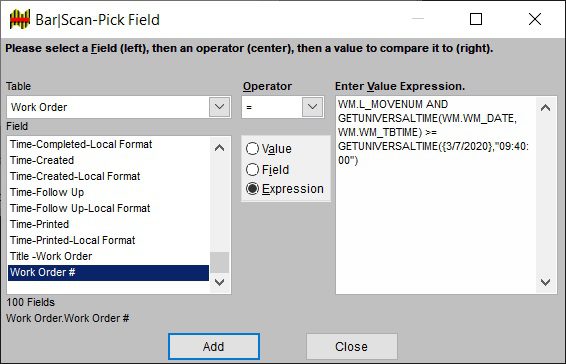This screenshot has width=566, height=364.
Task: Click the Close button
Action: (x=352, y=346)
